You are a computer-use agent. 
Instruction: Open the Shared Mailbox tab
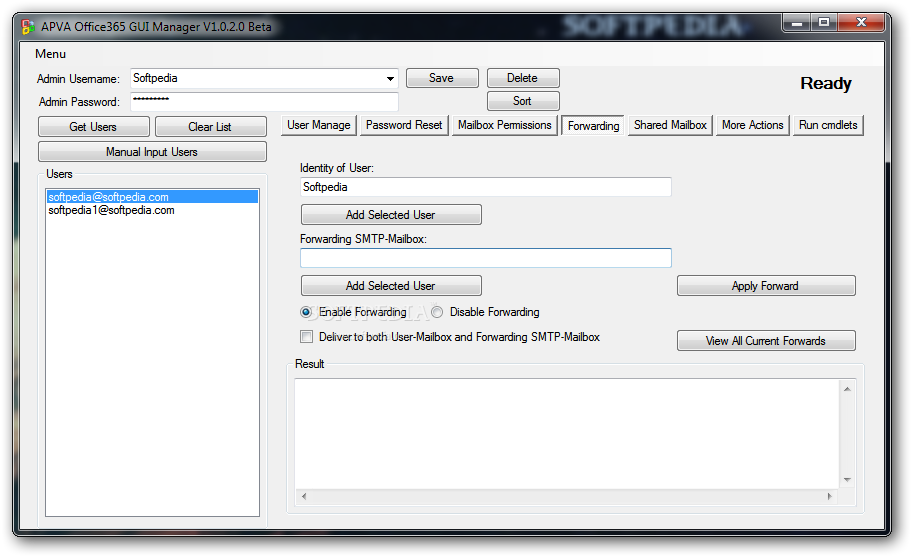tap(670, 125)
